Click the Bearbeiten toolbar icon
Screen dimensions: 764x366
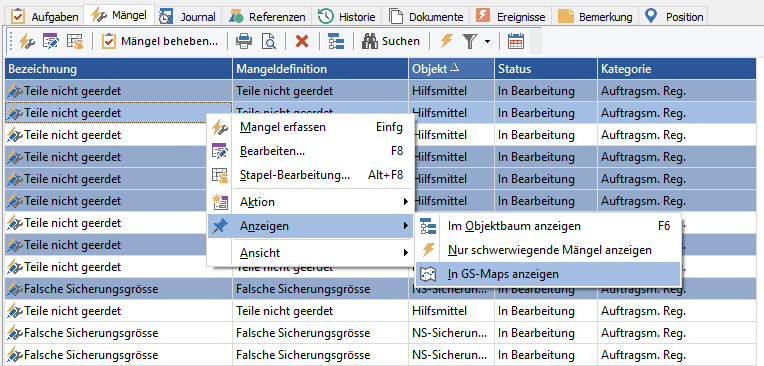pos(51,41)
